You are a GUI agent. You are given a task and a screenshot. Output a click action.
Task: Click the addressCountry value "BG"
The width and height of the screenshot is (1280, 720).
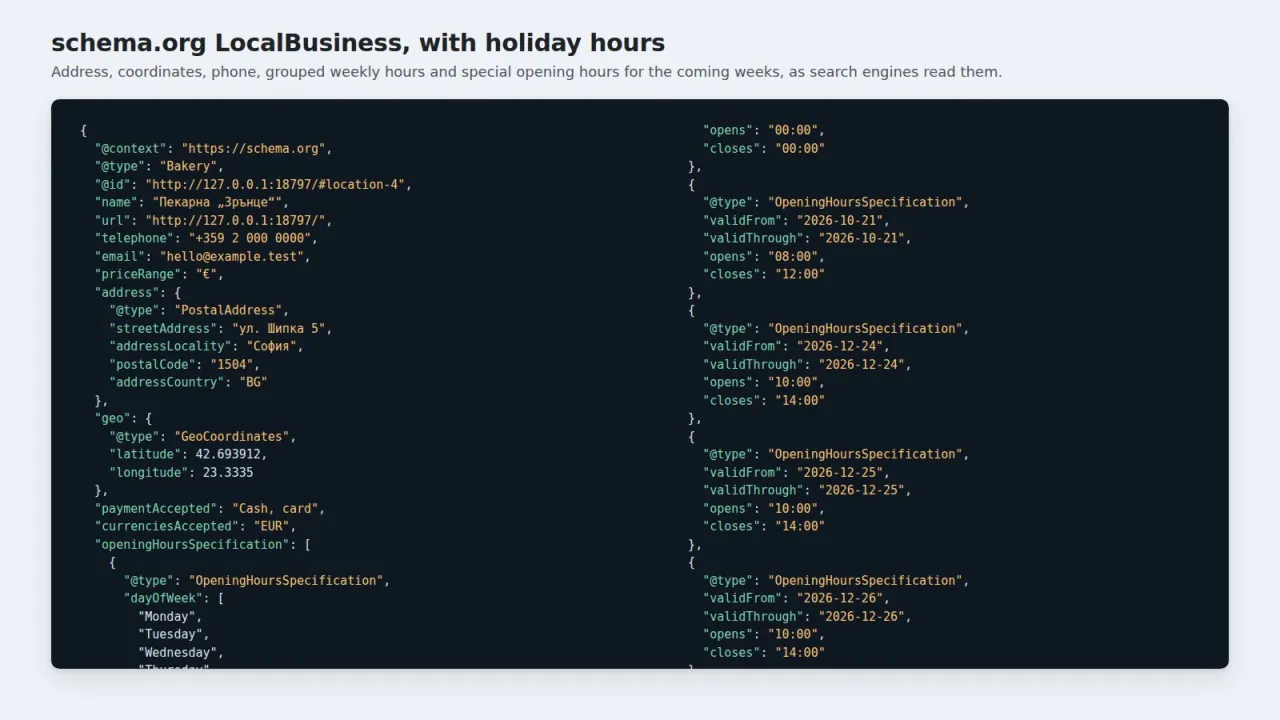click(x=253, y=382)
